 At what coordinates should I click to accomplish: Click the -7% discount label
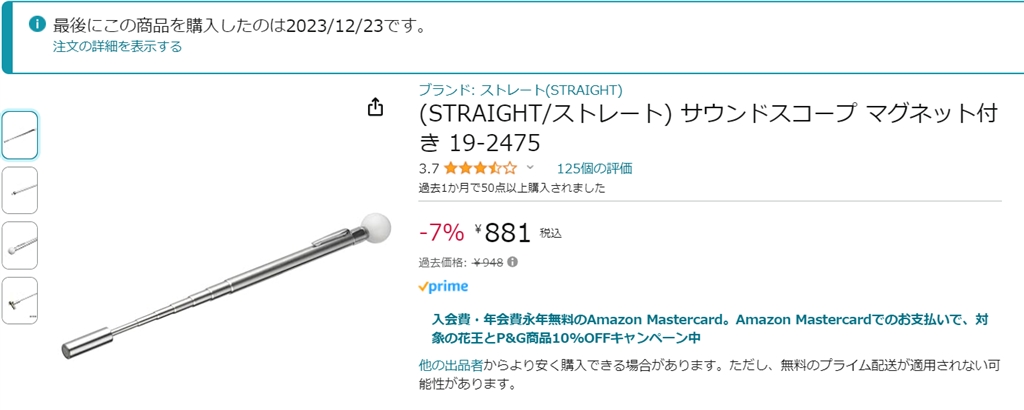441,233
